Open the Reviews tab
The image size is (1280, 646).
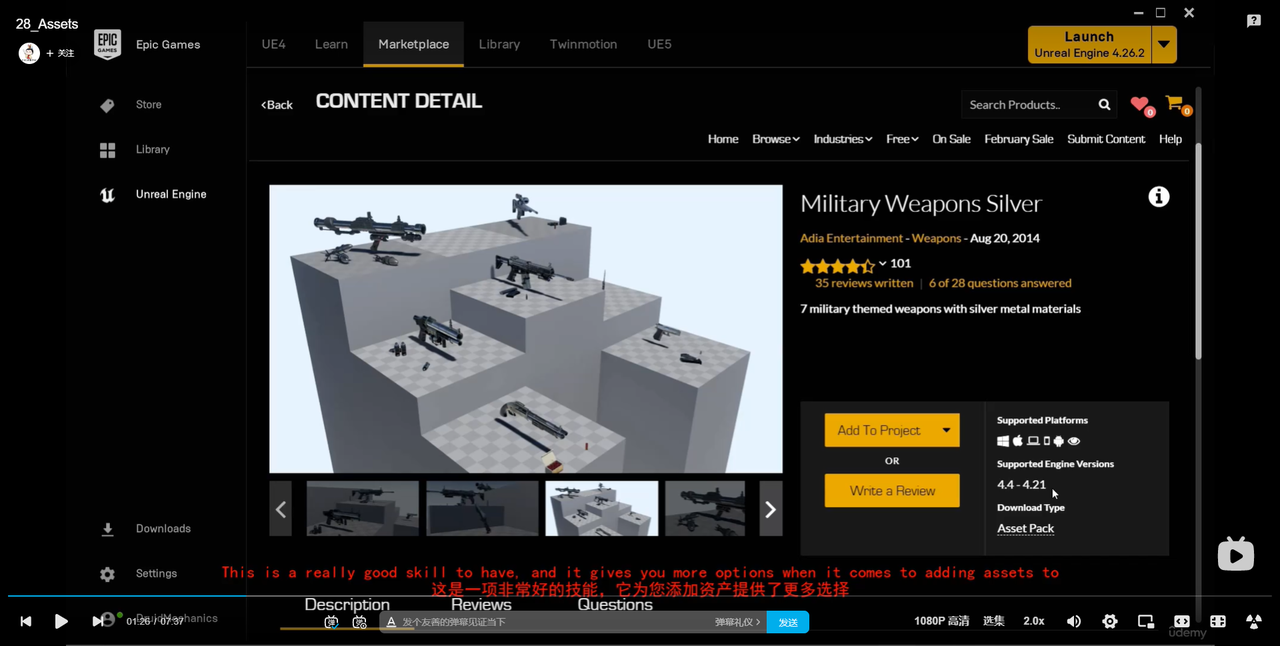coord(481,605)
